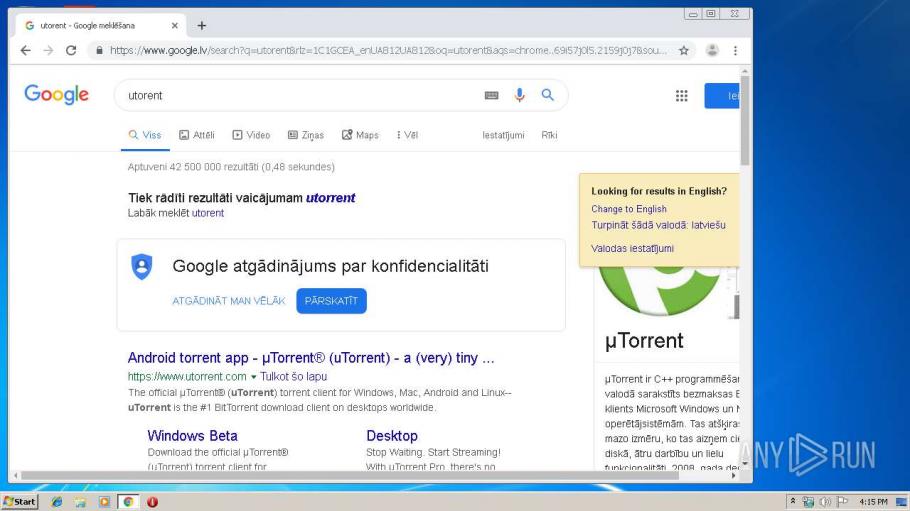Click the µTorrent logo image thumbnail

coord(662,292)
